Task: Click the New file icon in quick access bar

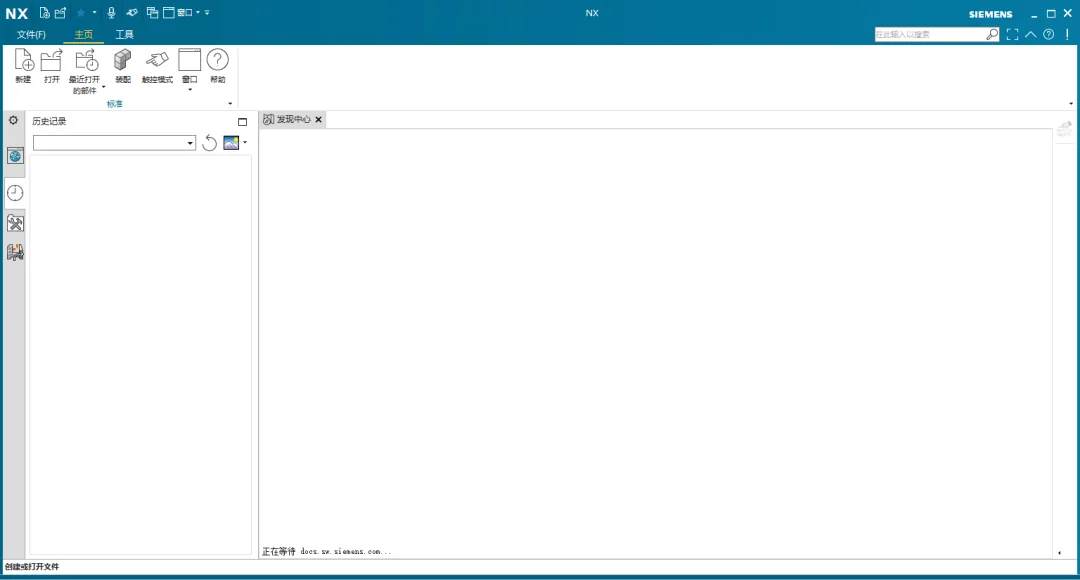Action: click(x=45, y=12)
